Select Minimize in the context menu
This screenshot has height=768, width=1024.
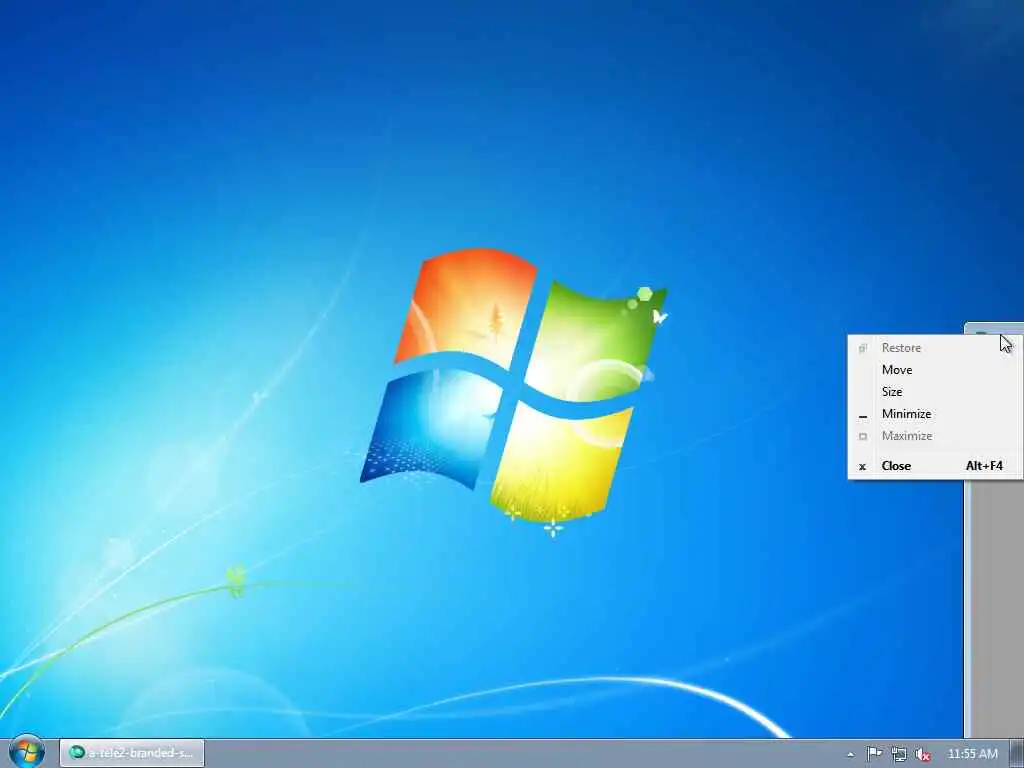tap(935, 414)
